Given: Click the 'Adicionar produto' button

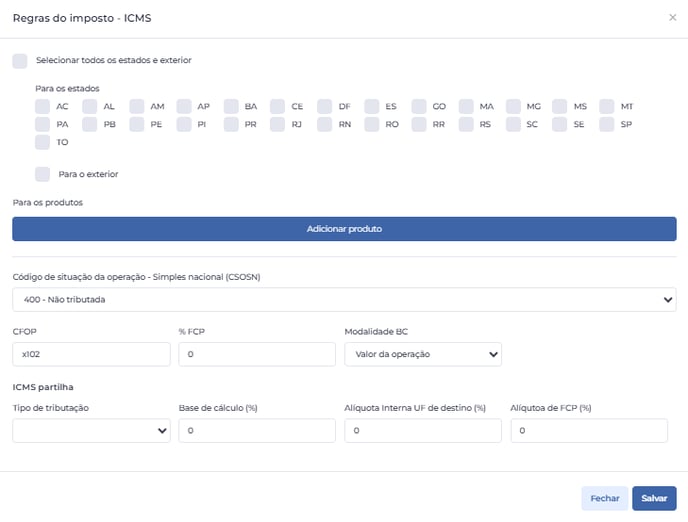Looking at the screenshot, I should (x=344, y=229).
